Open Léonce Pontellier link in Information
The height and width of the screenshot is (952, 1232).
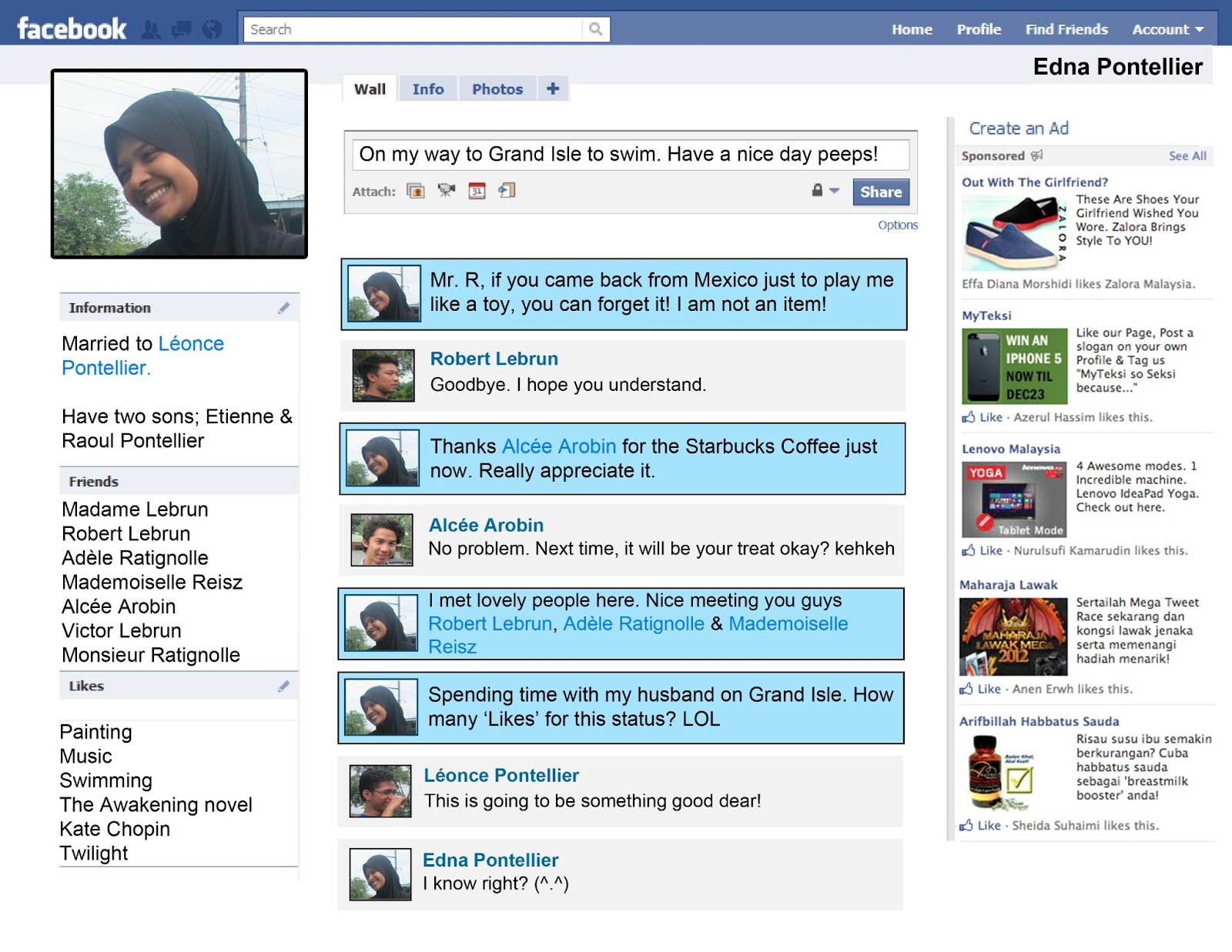142,356
